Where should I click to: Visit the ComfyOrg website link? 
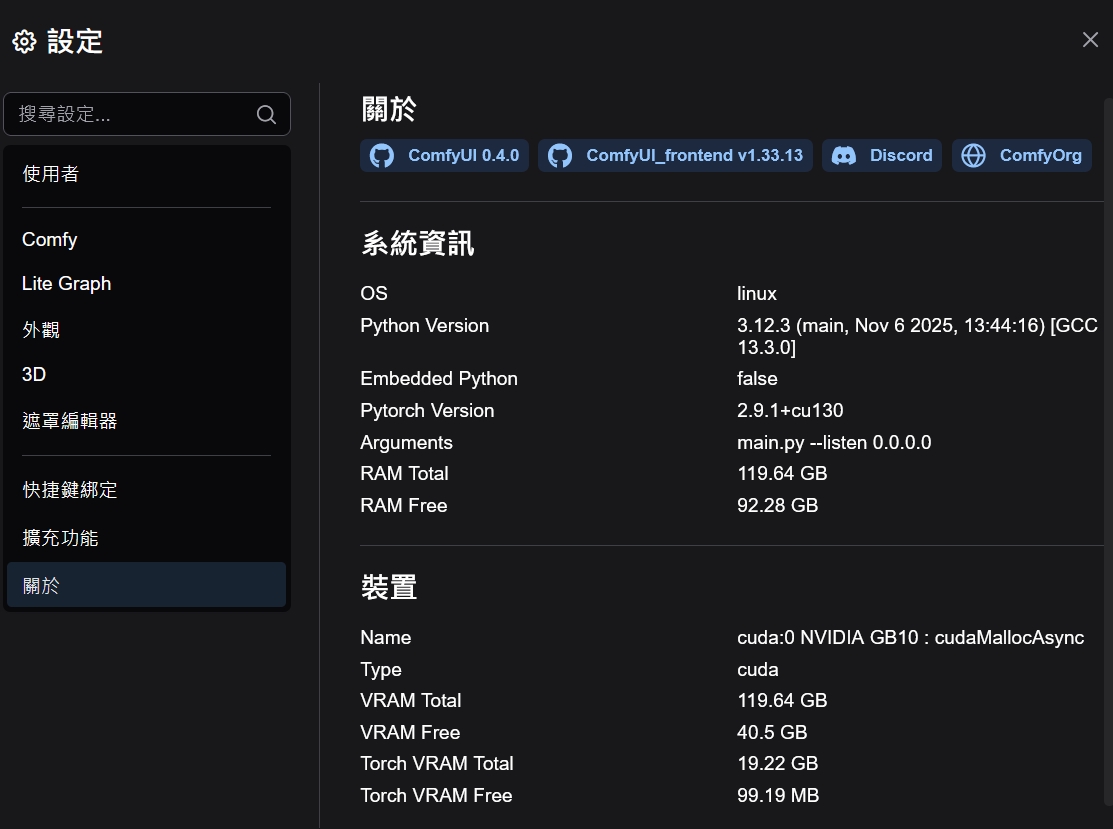(1040, 156)
